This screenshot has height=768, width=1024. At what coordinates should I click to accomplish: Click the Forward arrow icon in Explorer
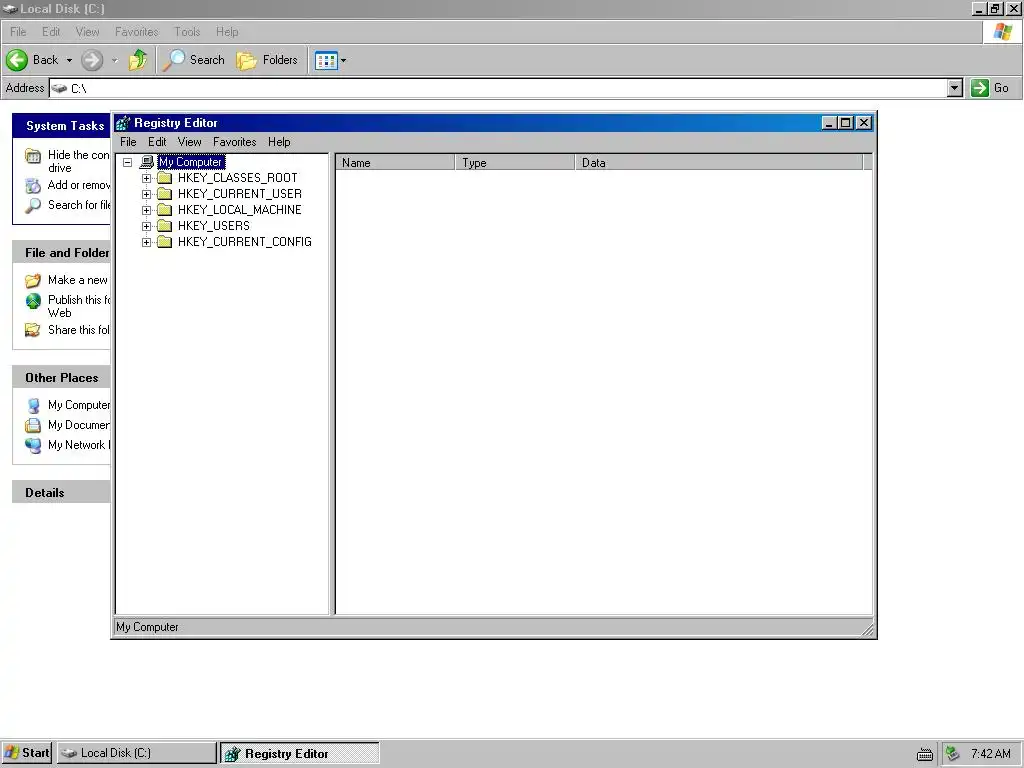(x=92, y=60)
